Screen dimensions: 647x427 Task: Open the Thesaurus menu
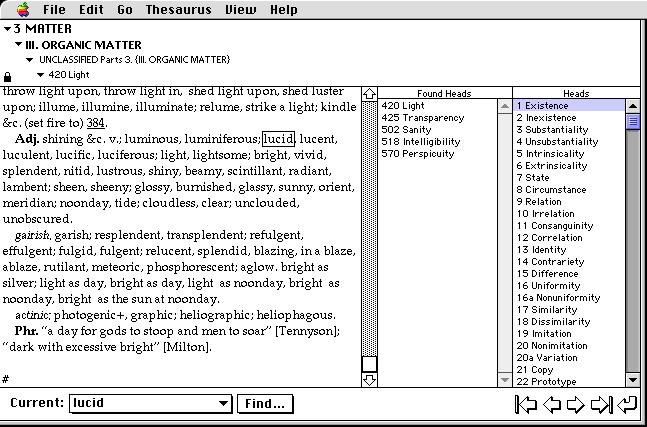179,9
